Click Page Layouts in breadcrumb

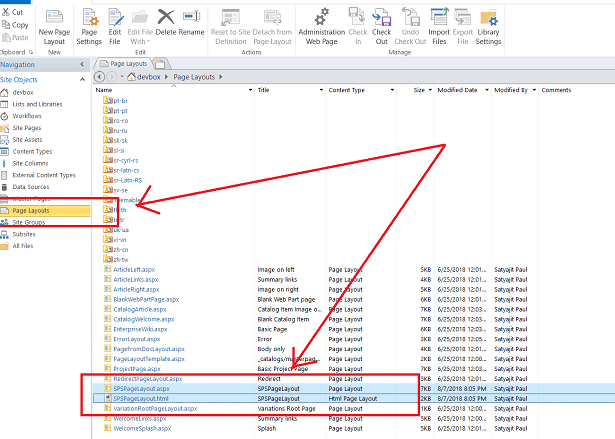point(194,77)
